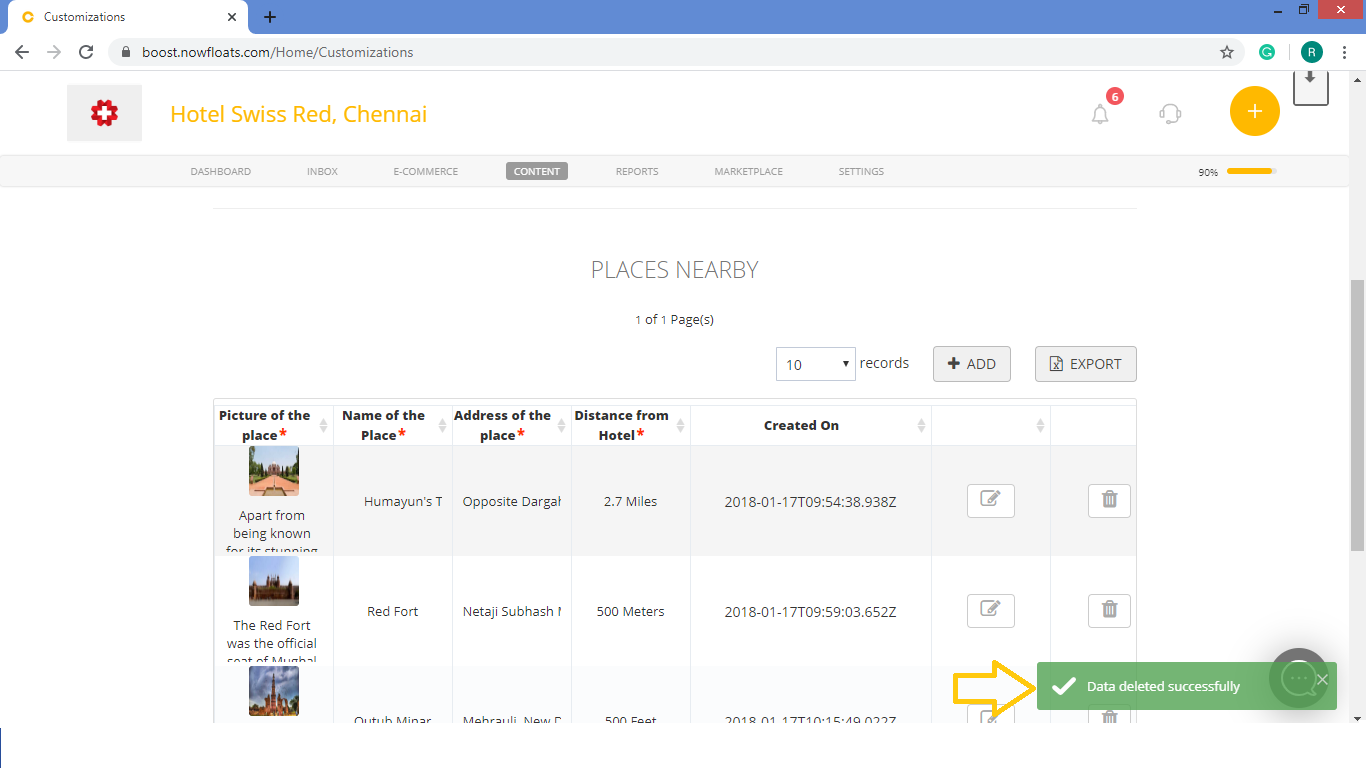Open the Grammarly extension icon
Screen dimensions: 1366x768
click(1267, 52)
